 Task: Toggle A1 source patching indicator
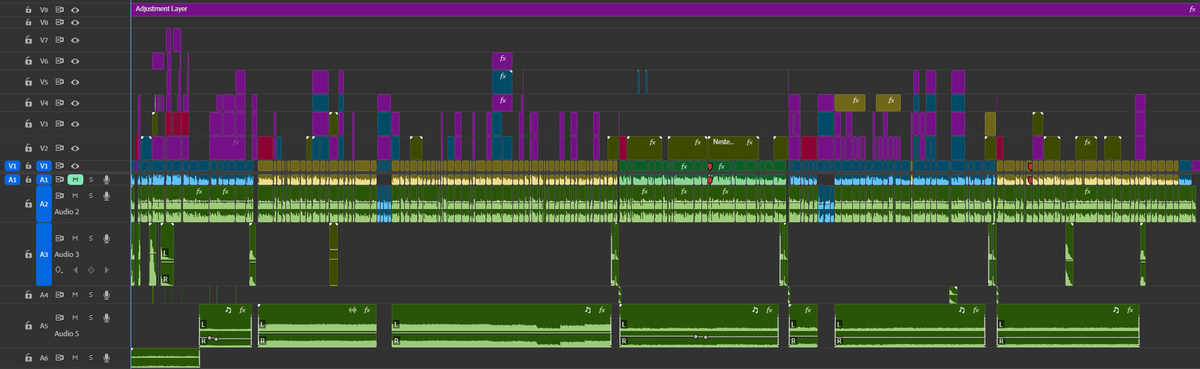(x=12, y=179)
